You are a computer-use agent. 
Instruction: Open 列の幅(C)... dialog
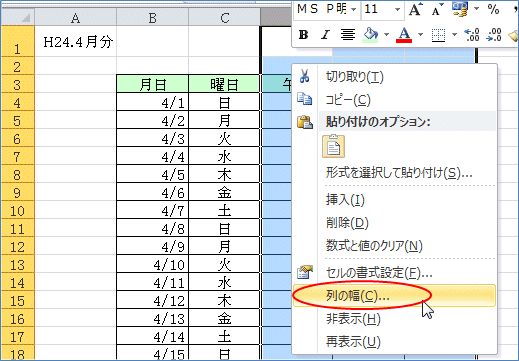point(394,296)
